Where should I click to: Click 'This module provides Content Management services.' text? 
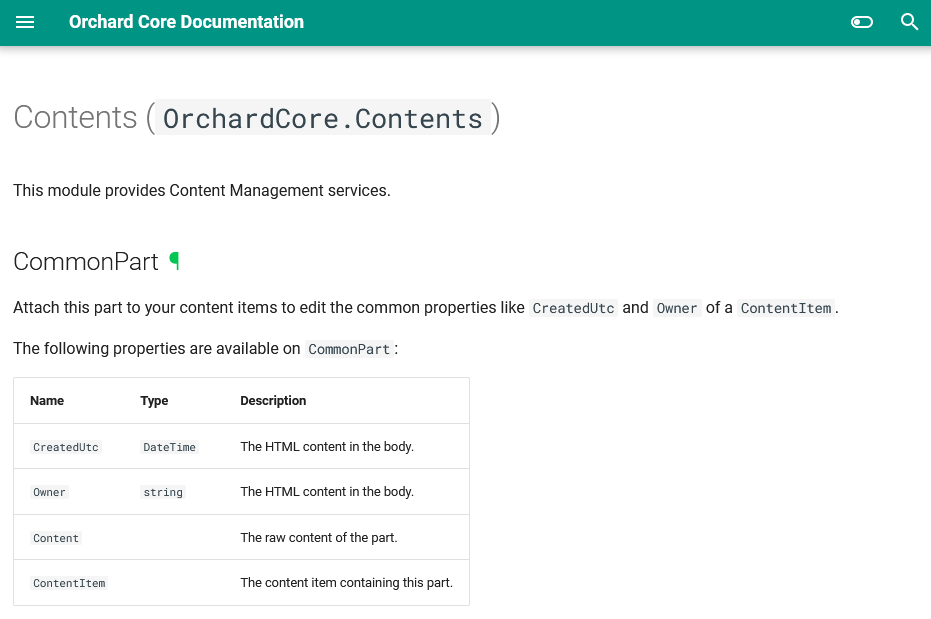pos(202,191)
